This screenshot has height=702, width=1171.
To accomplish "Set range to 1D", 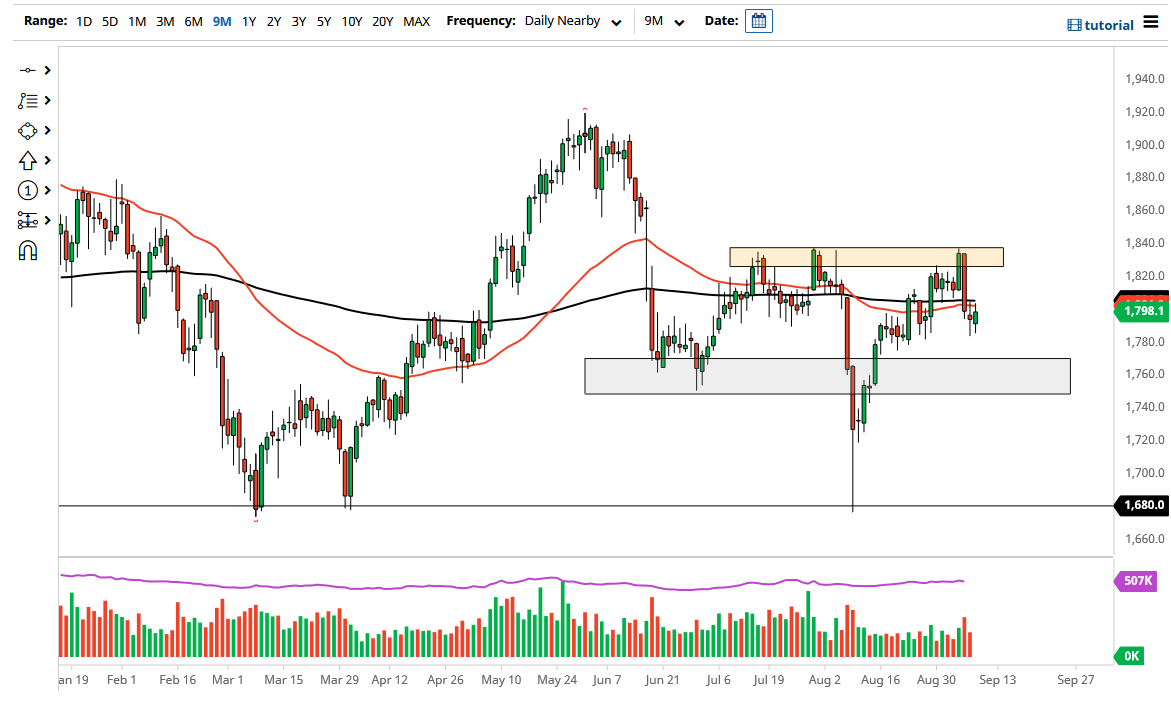I will click(84, 21).
